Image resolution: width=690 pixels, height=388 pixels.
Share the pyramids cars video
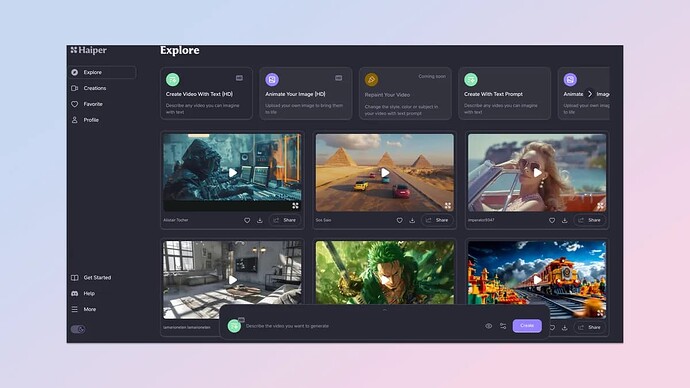tap(437, 220)
